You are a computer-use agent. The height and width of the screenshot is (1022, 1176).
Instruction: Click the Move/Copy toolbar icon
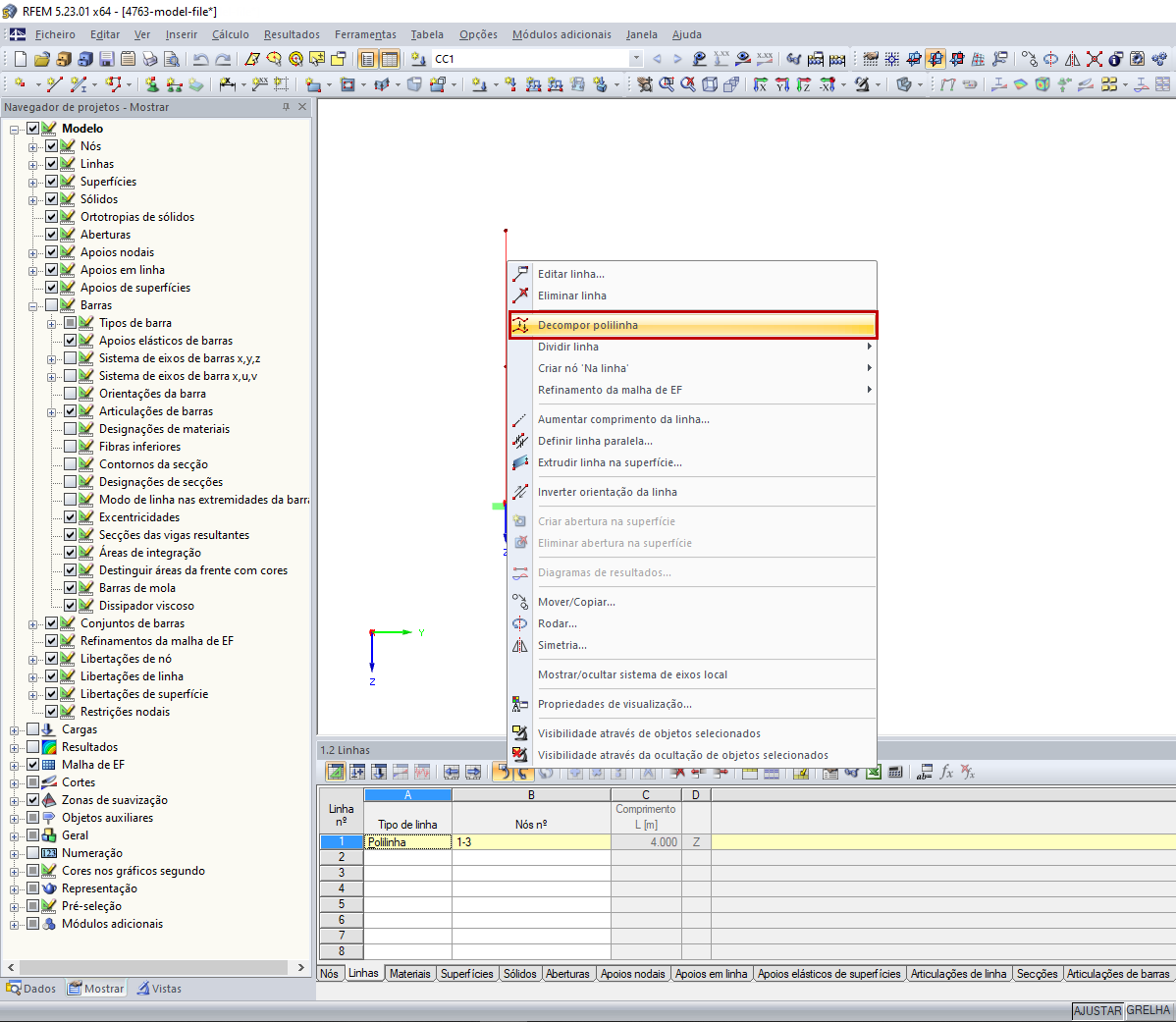1030,59
